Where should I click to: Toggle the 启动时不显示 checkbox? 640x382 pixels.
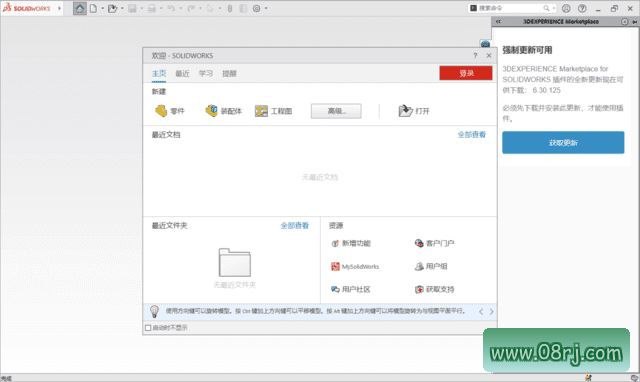coord(148,328)
